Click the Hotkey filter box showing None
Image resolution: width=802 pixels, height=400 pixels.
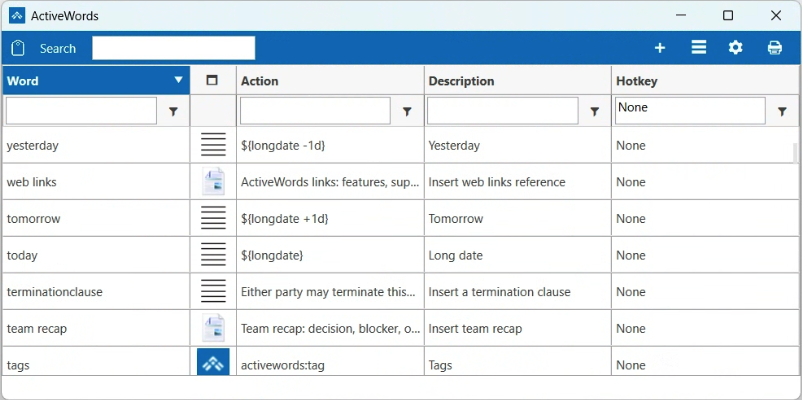coord(690,110)
